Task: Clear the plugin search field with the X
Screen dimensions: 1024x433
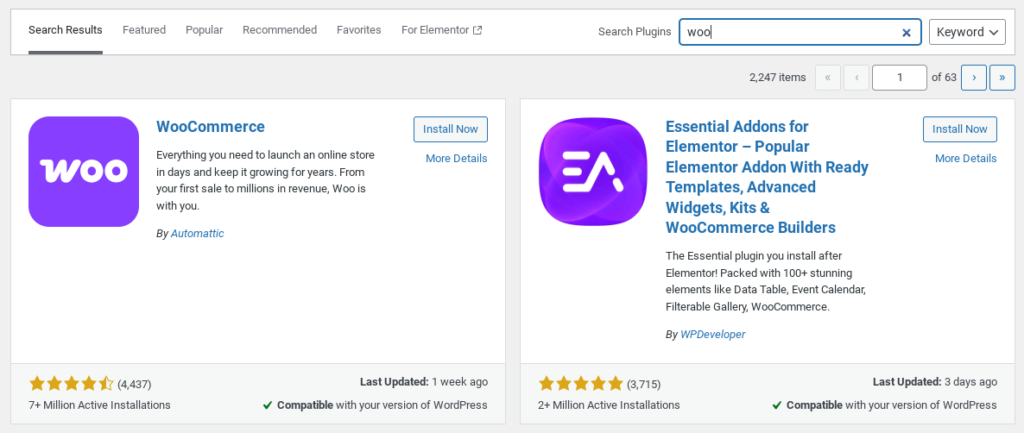Action: tap(906, 32)
